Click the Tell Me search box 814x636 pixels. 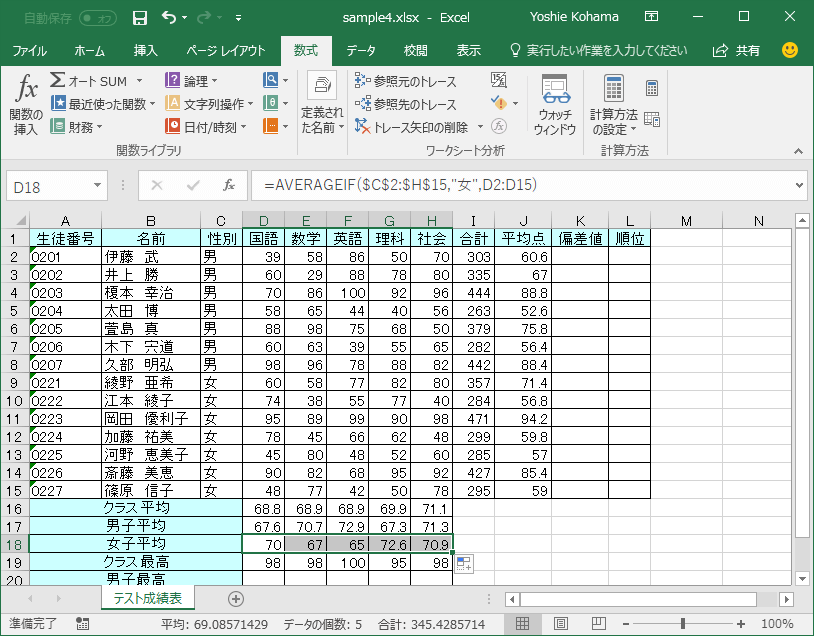tap(598, 50)
